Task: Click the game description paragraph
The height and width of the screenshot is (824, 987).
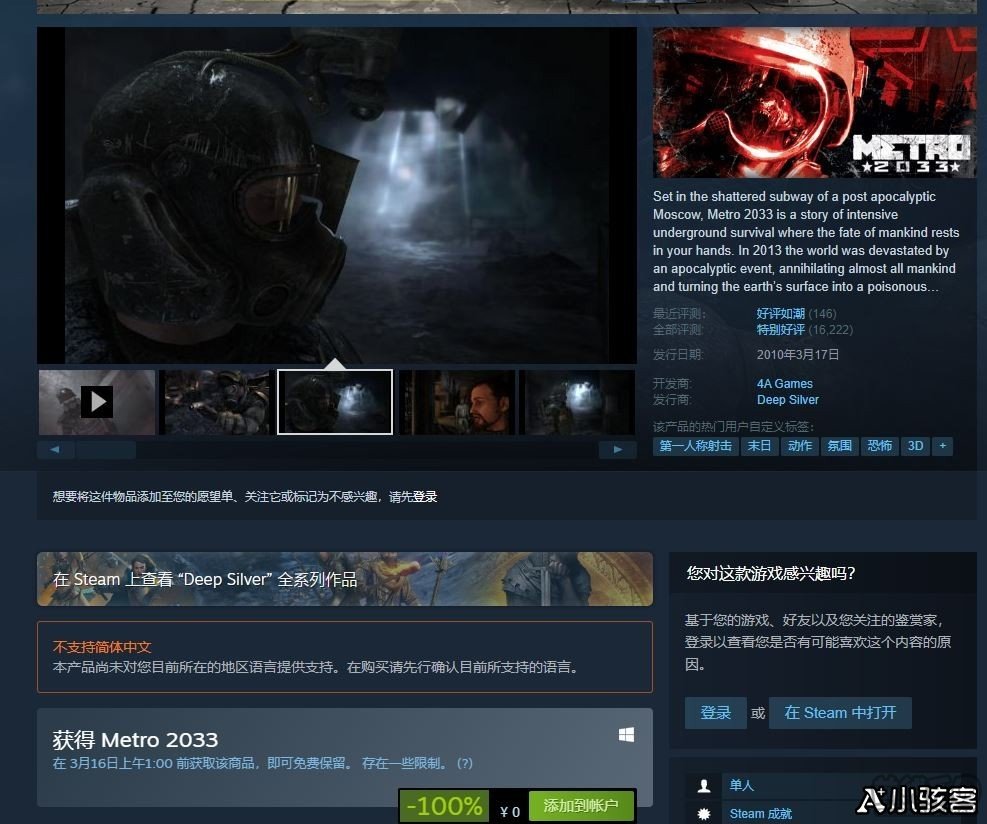Action: (806, 242)
